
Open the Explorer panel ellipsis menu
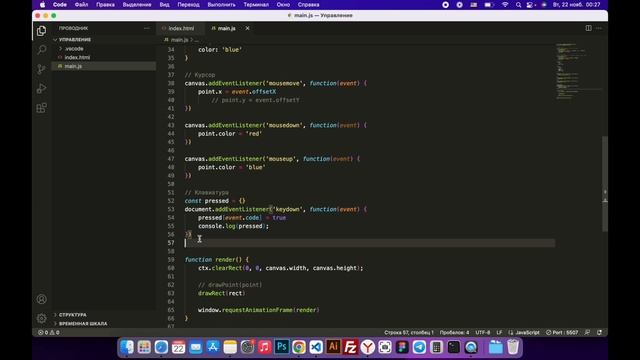tap(147, 28)
